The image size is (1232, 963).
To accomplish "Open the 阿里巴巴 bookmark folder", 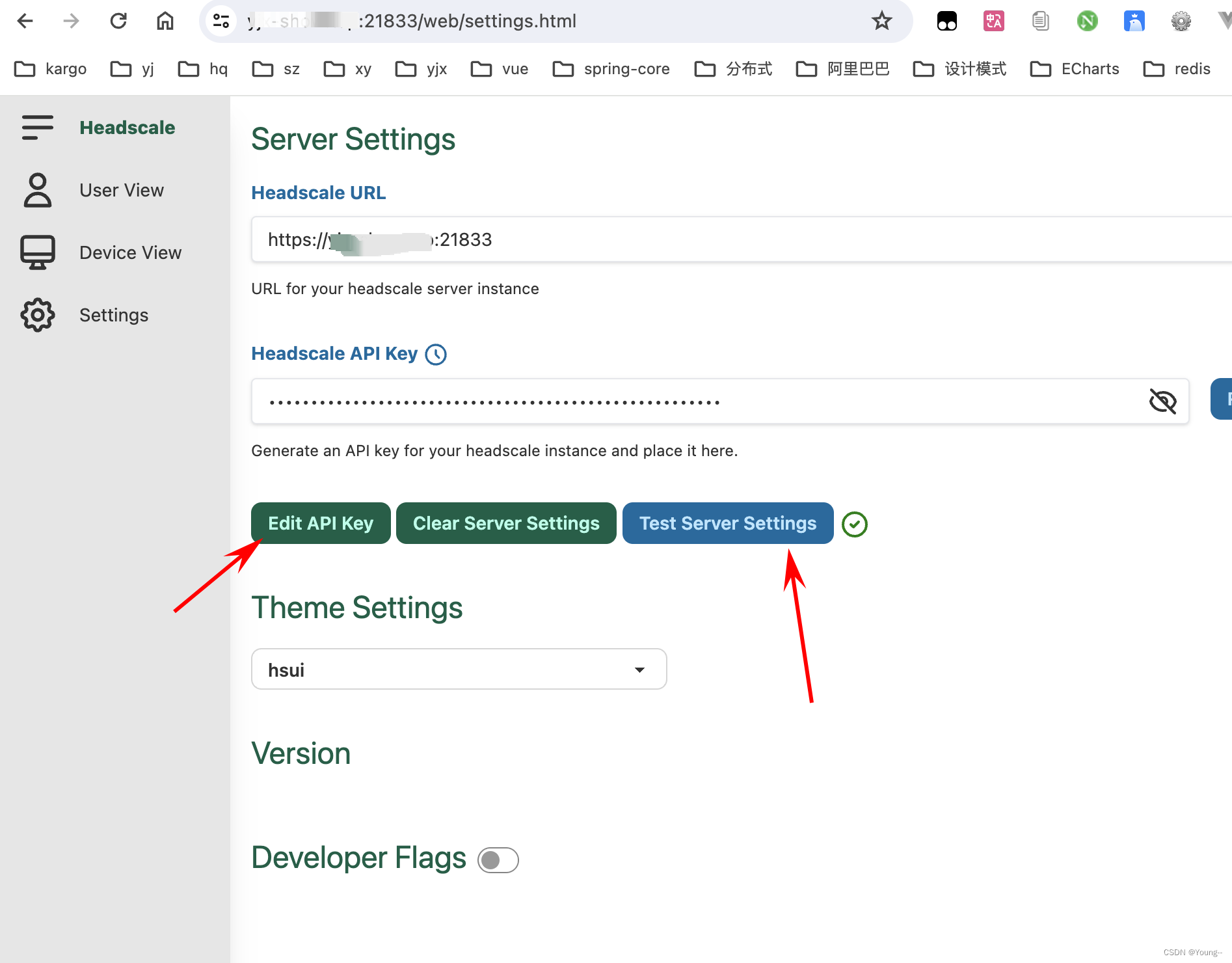I will coord(843,69).
